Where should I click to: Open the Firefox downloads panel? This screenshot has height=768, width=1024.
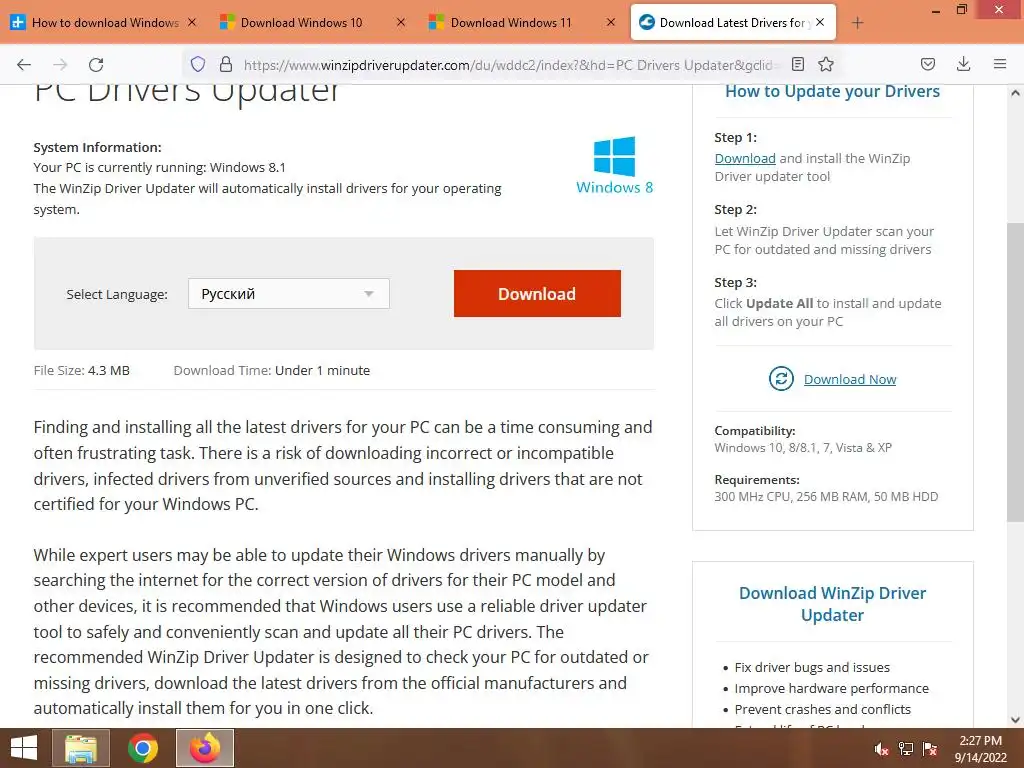(x=963, y=64)
